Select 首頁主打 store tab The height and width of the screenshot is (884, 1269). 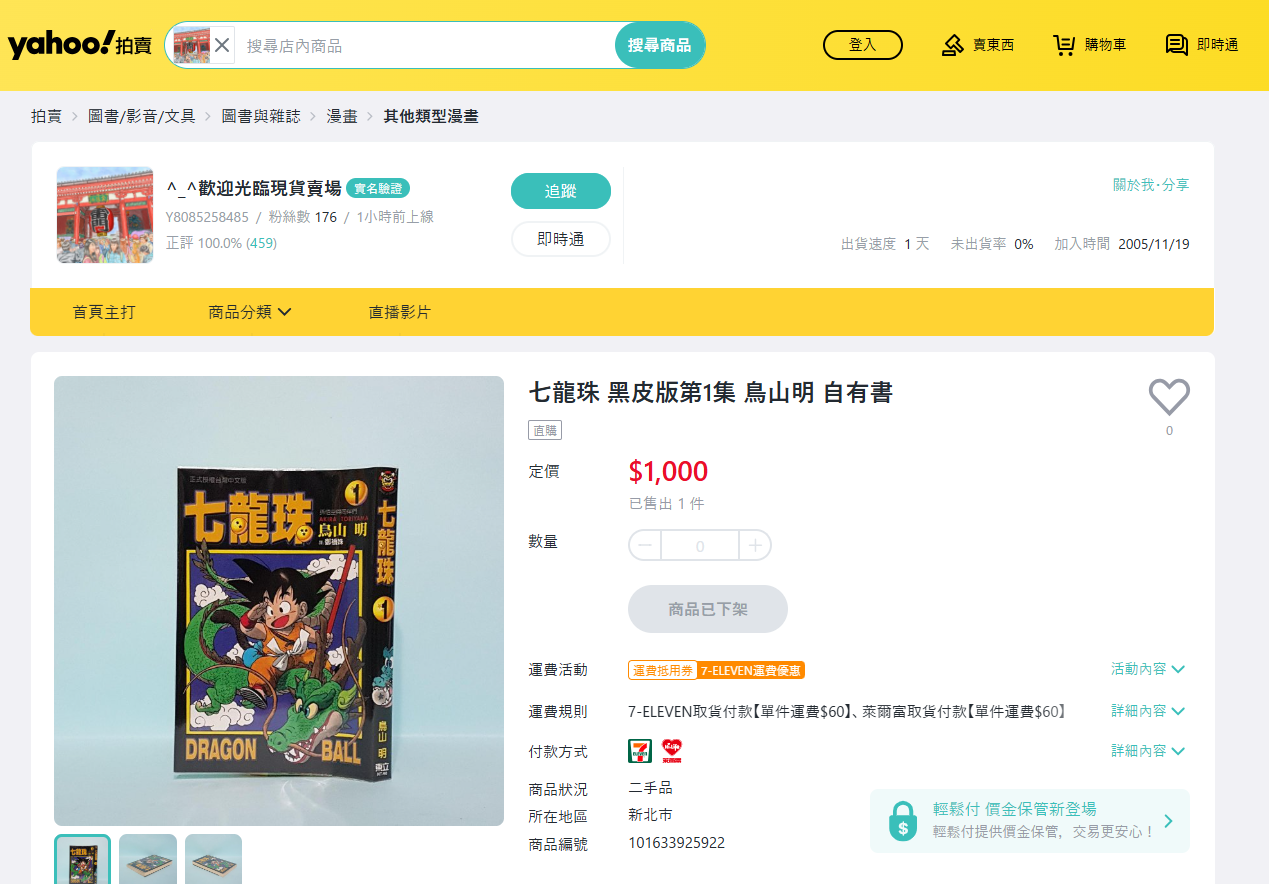click(104, 312)
